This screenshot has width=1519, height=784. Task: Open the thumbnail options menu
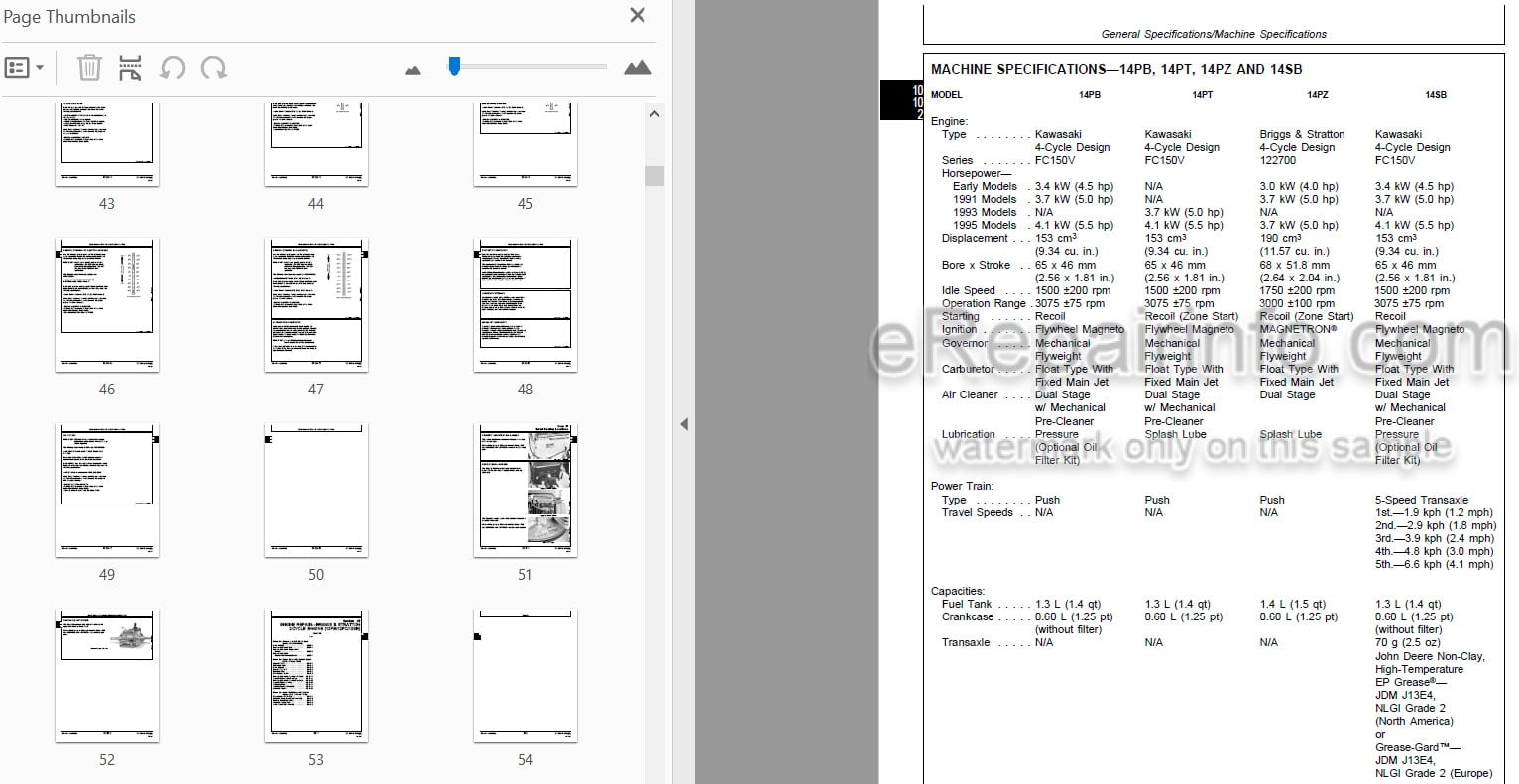click(x=25, y=68)
